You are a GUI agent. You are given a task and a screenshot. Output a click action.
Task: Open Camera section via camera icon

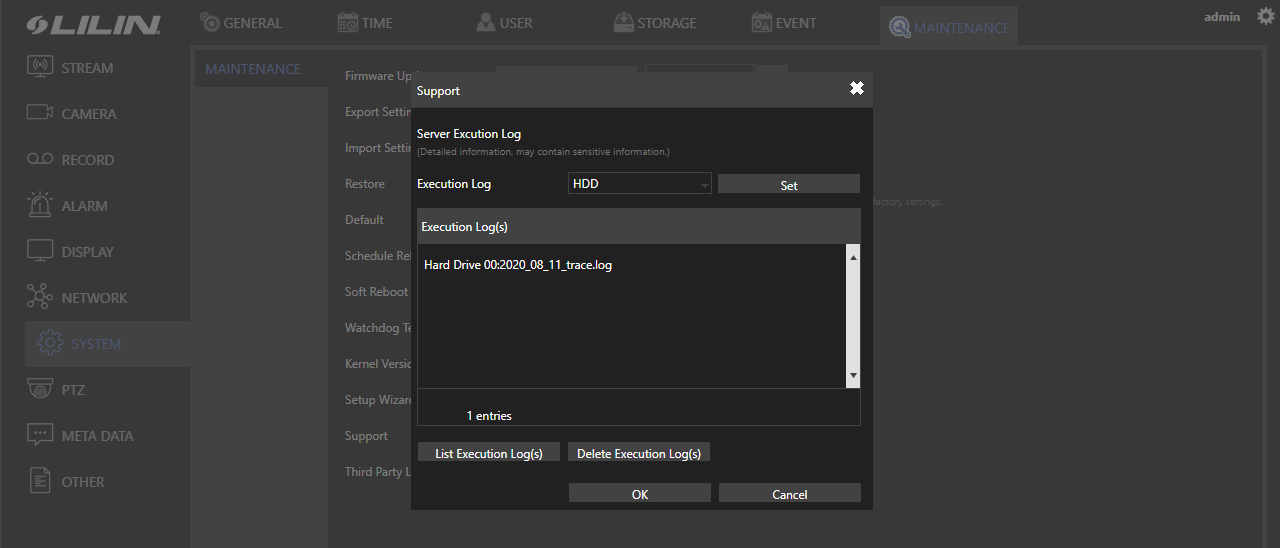point(40,114)
